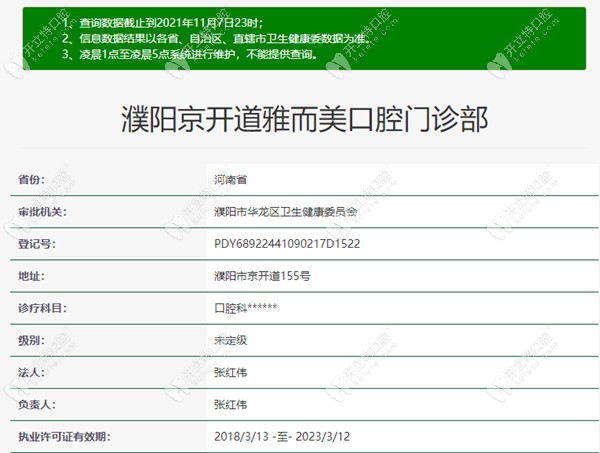Screen dimensions: 600x453
Task: Click the value 濮阳市华龙区卫生健康委员会
Action: (285, 212)
